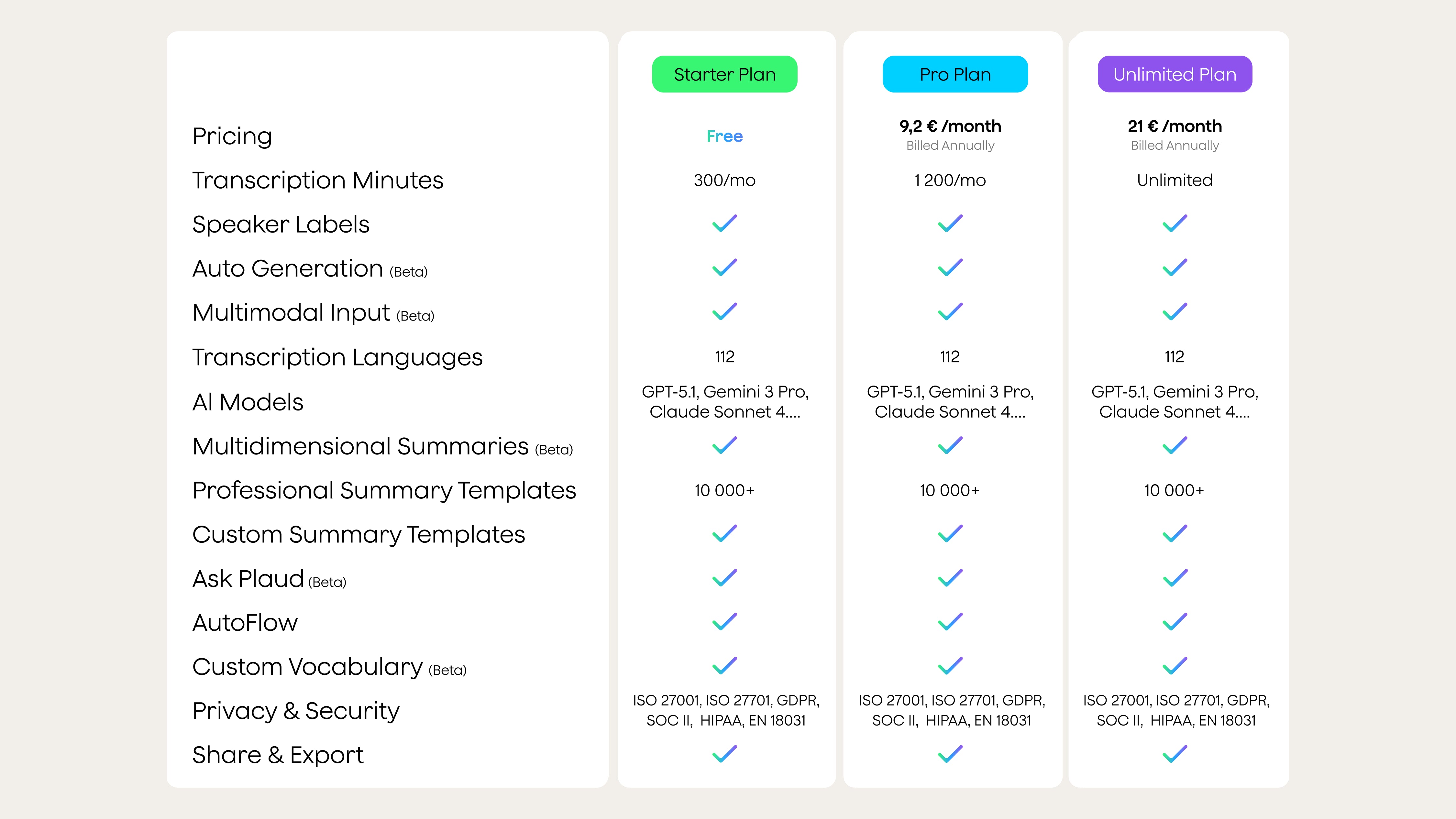Click Starter Plan's truncated AI models text

pos(725,402)
